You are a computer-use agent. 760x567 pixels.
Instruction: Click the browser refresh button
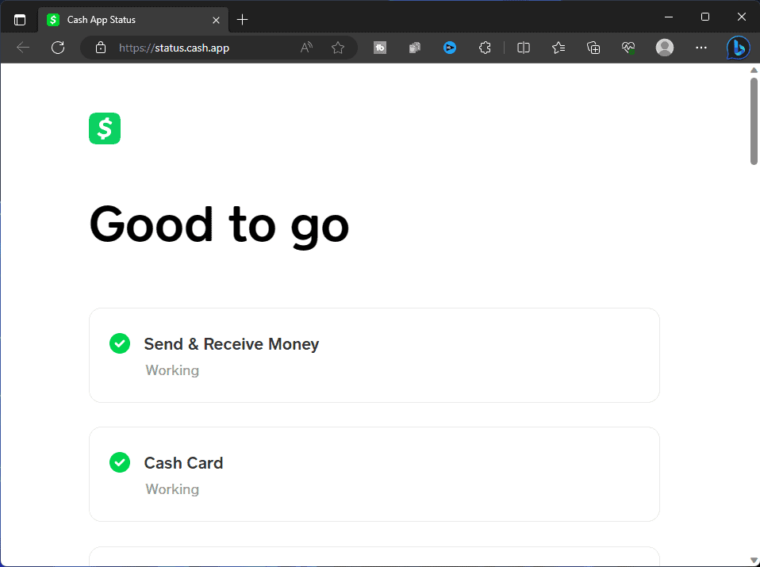pos(58,47)
